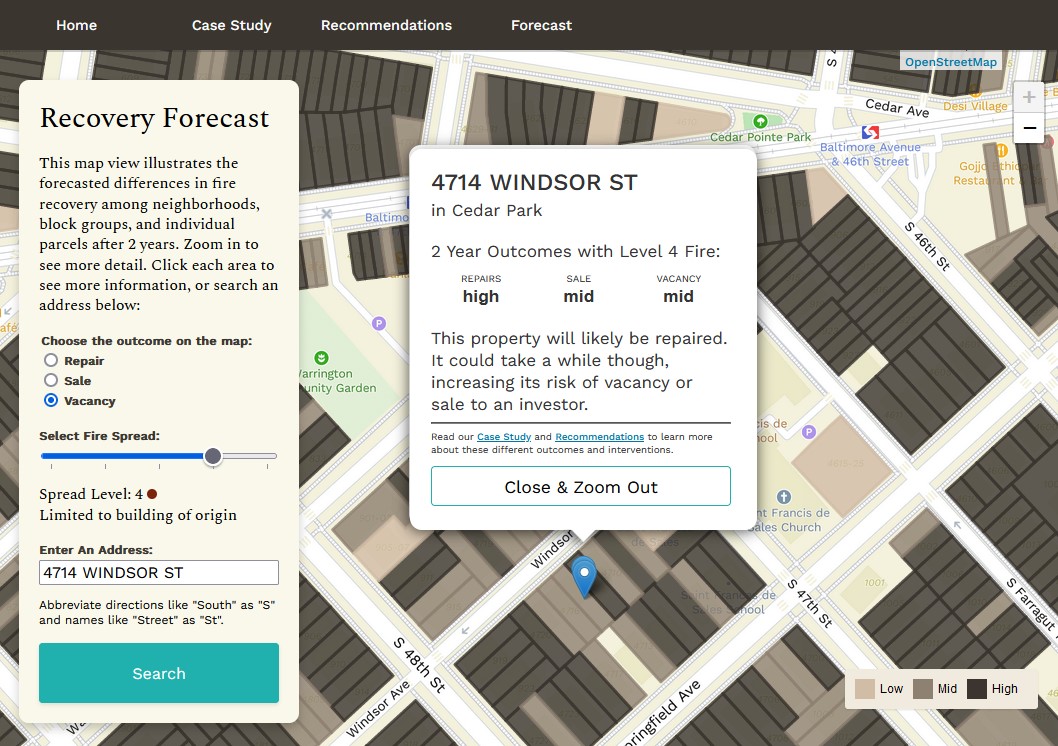The width and height of the screenshot is (1058, 746).
Task: Click the Search button
Action: 159,673
